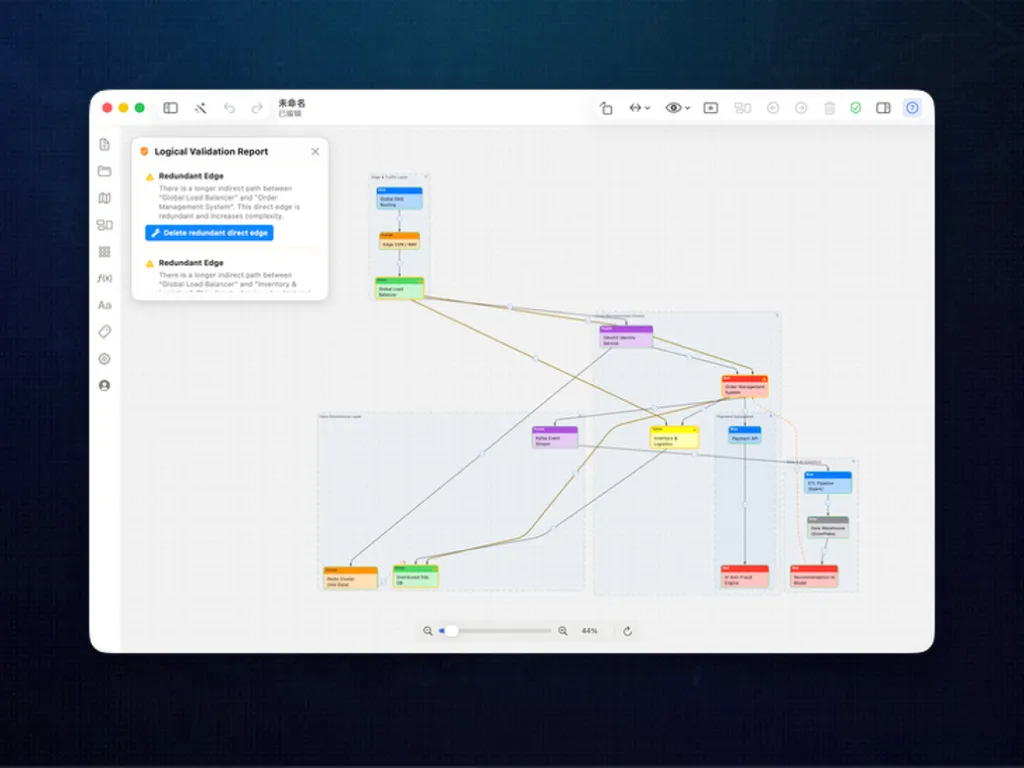The height and width of the screenshot is (768, 1024).
Task: Open the user account icon in sidebar
Action: [x=104, y=385]
